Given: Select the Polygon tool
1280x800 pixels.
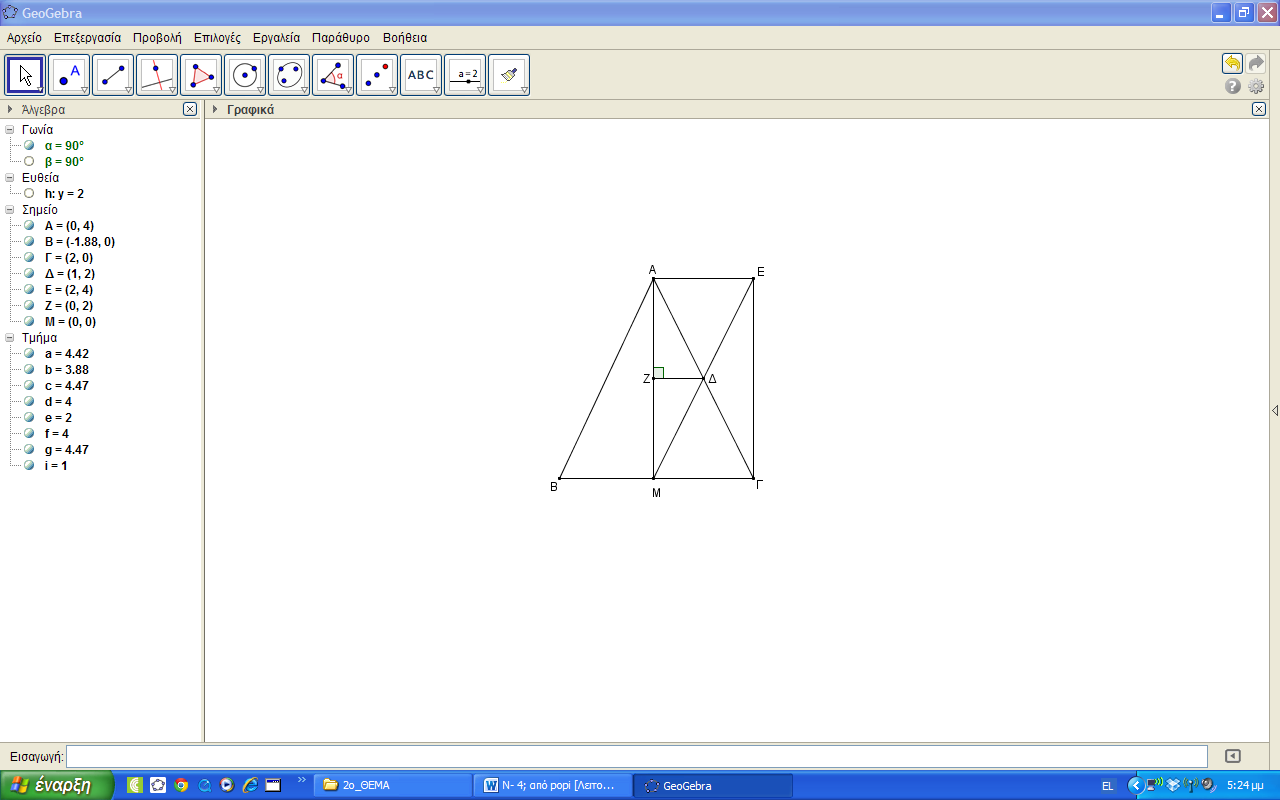Looking at the screenshot, I should [x=201, y=75].
